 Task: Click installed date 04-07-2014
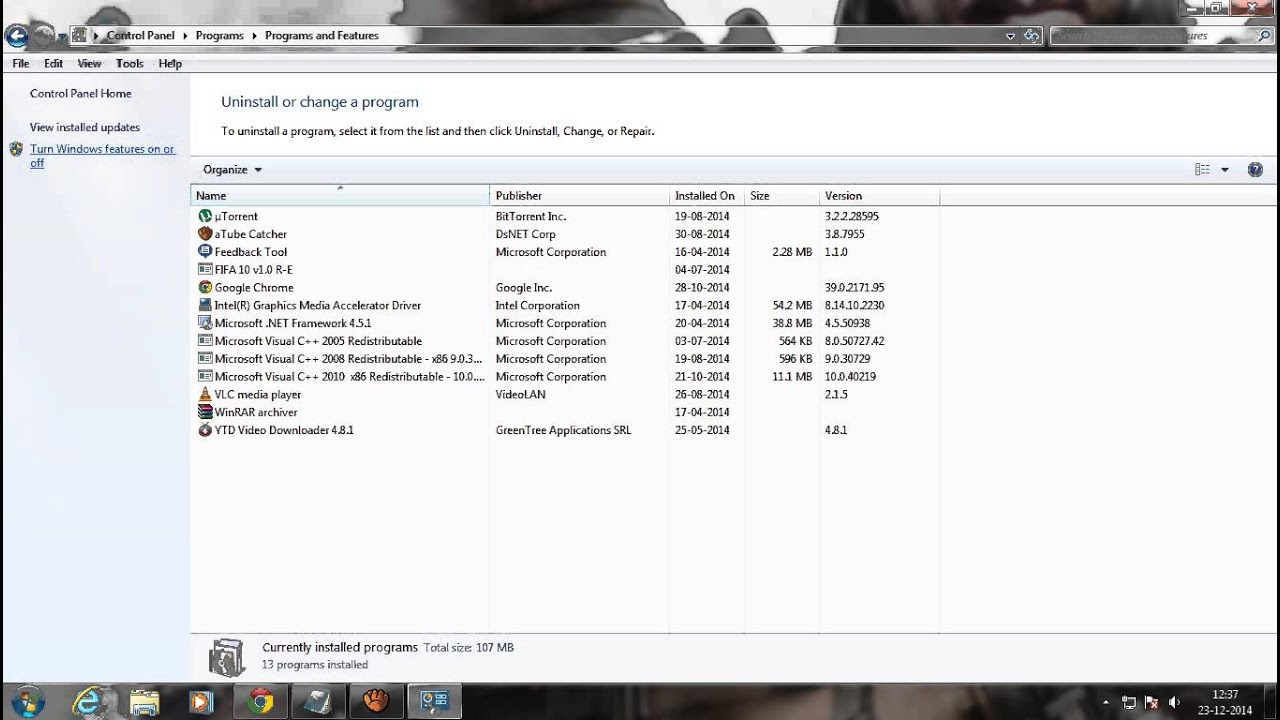702,270
